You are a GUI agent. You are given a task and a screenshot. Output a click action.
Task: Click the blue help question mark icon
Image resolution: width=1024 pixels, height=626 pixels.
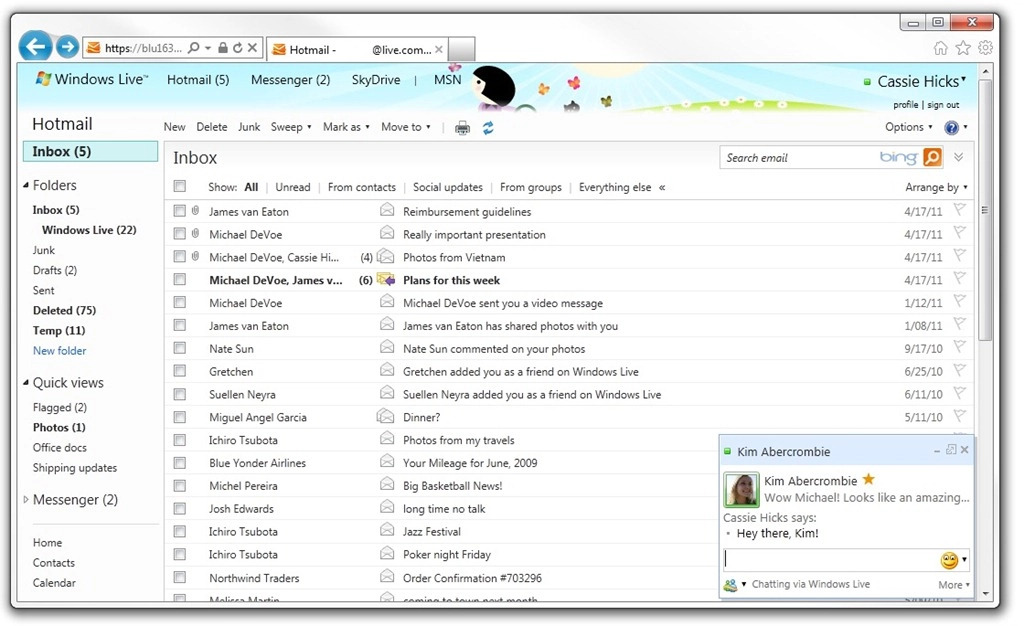[951, 127]
